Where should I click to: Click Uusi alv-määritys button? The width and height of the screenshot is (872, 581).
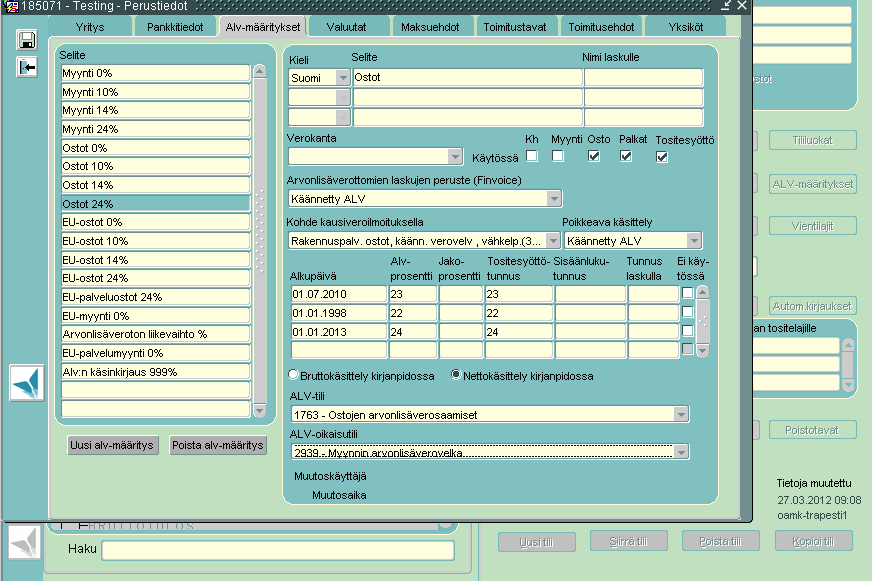click(112, 445)
